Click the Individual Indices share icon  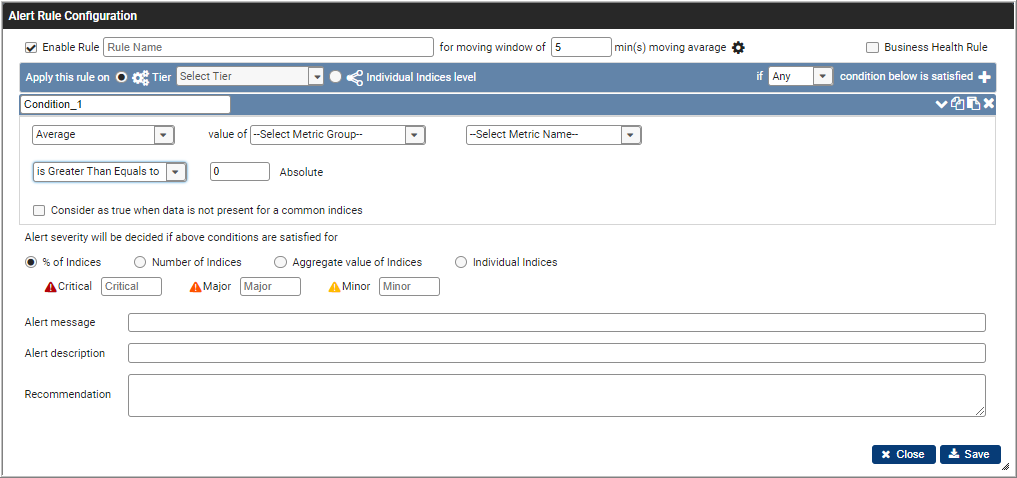[355, 77]
